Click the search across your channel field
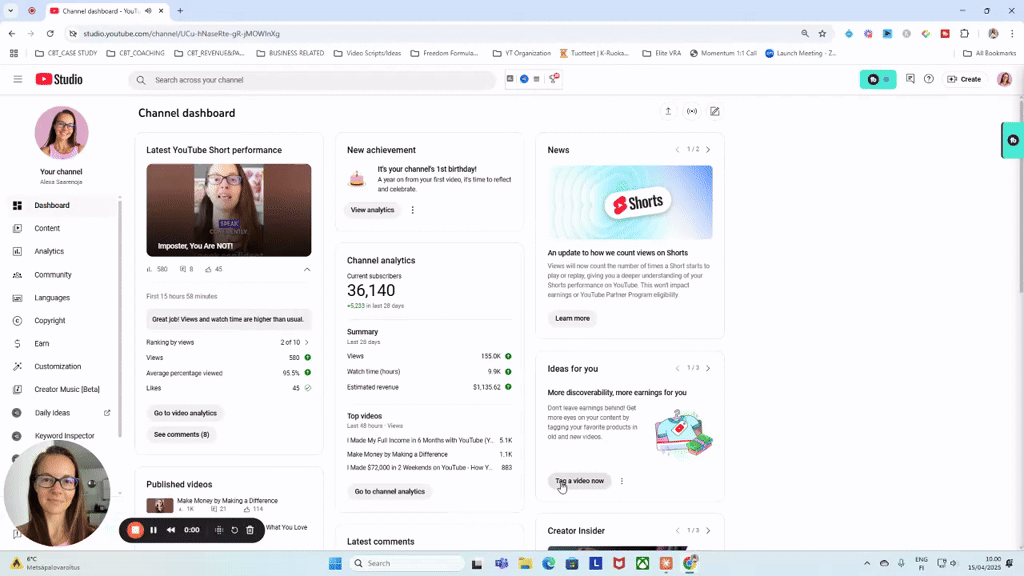 (x=312, y=80)
